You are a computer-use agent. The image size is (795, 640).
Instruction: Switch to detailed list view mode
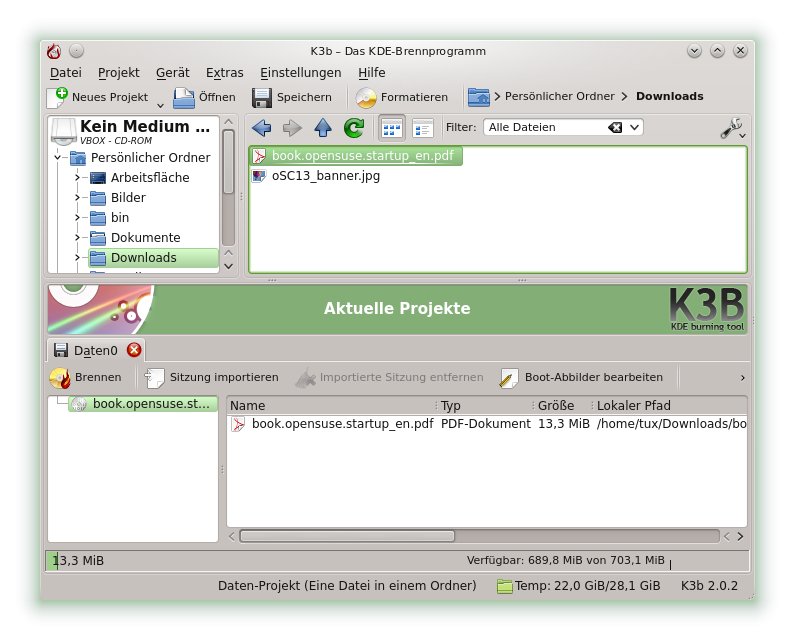(x=423, y=128)
